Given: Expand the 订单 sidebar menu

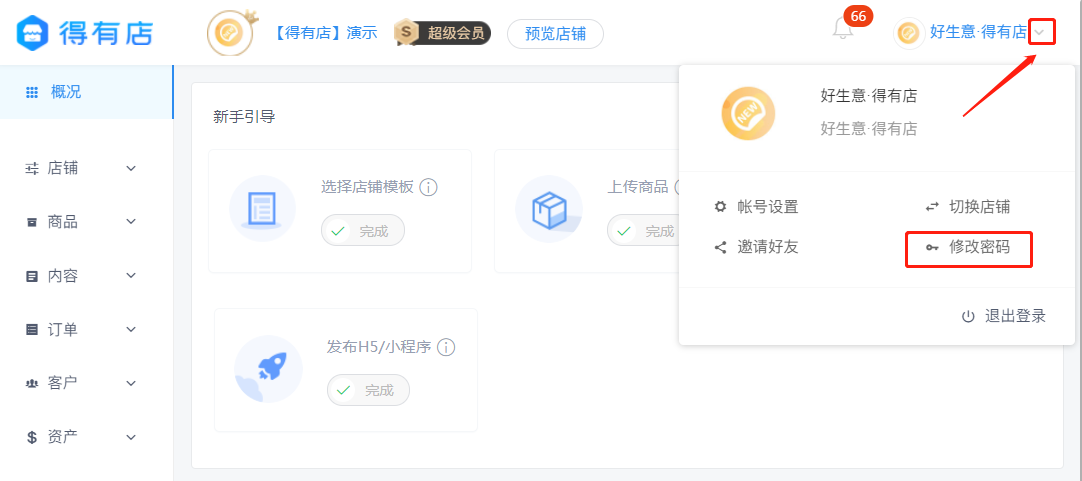Looking at the screenshot, I should [81, 329].
